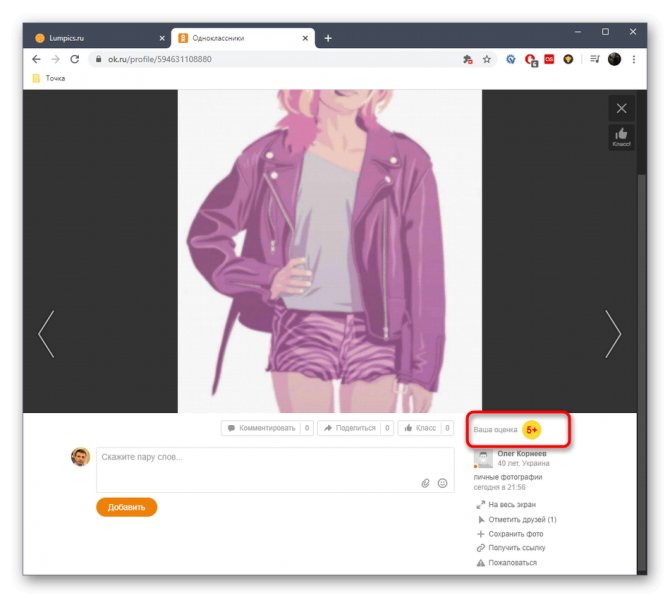Click your avatar next to the comment field

point(81,457)
